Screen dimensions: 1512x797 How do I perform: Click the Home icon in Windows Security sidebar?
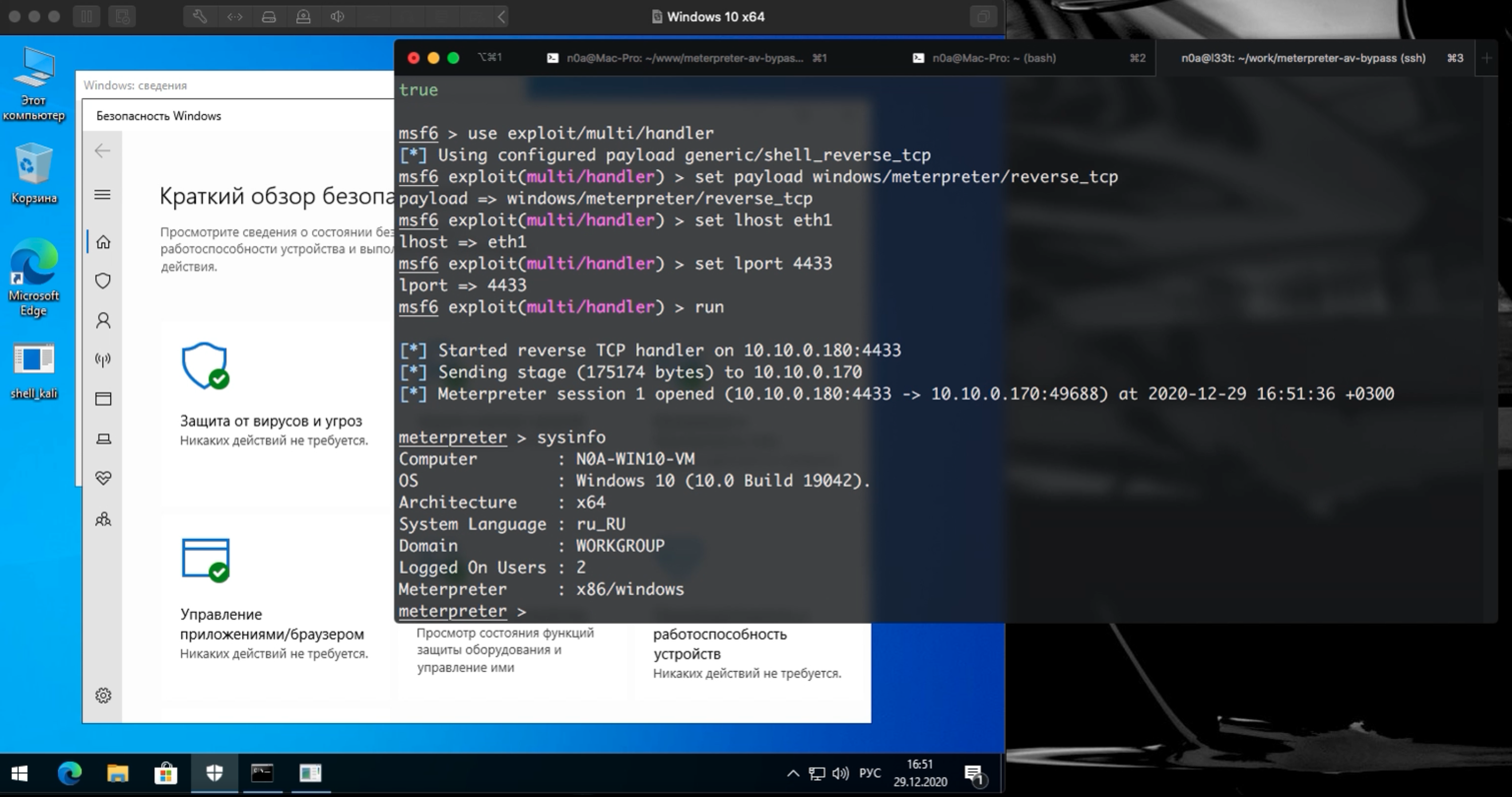point(103,242)
